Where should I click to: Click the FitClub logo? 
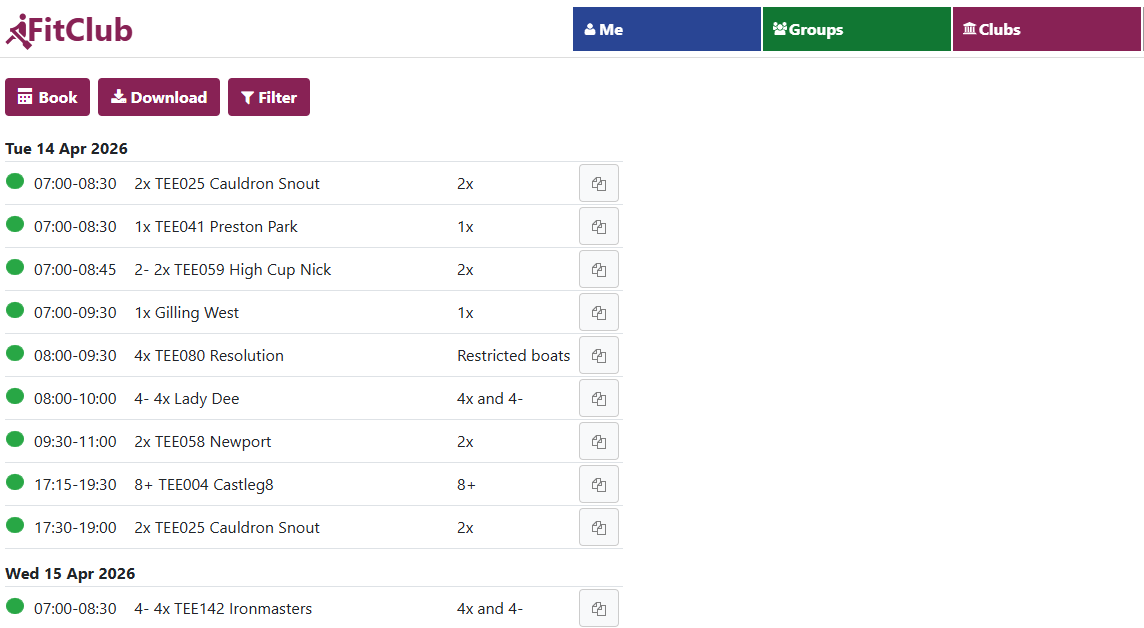69,31
